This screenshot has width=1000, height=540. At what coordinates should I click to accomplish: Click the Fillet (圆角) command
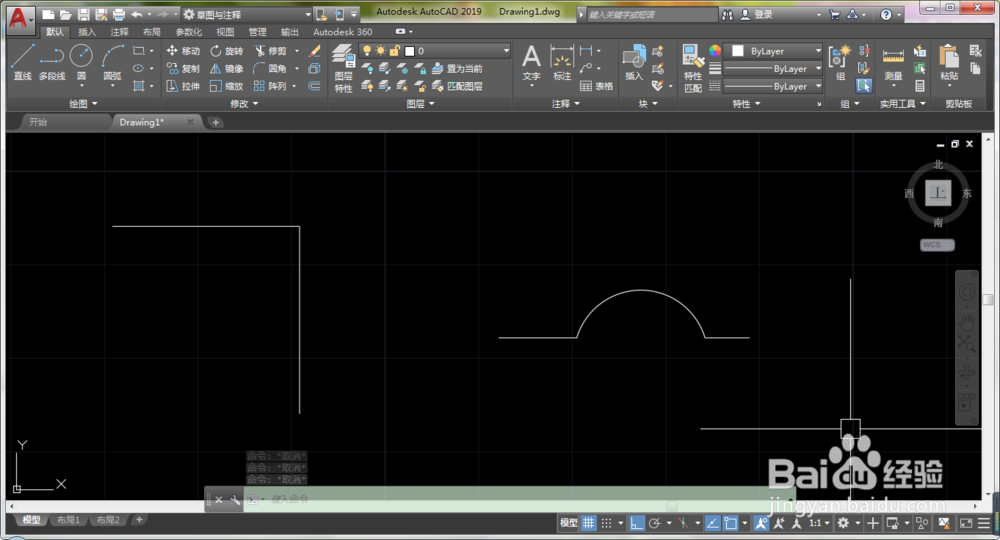coord(270,68)
